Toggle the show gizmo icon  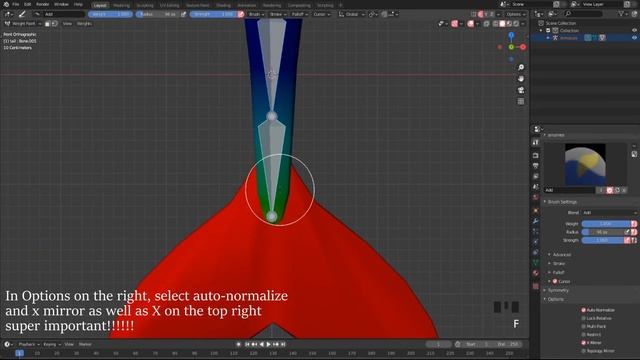tap(455, 24)
